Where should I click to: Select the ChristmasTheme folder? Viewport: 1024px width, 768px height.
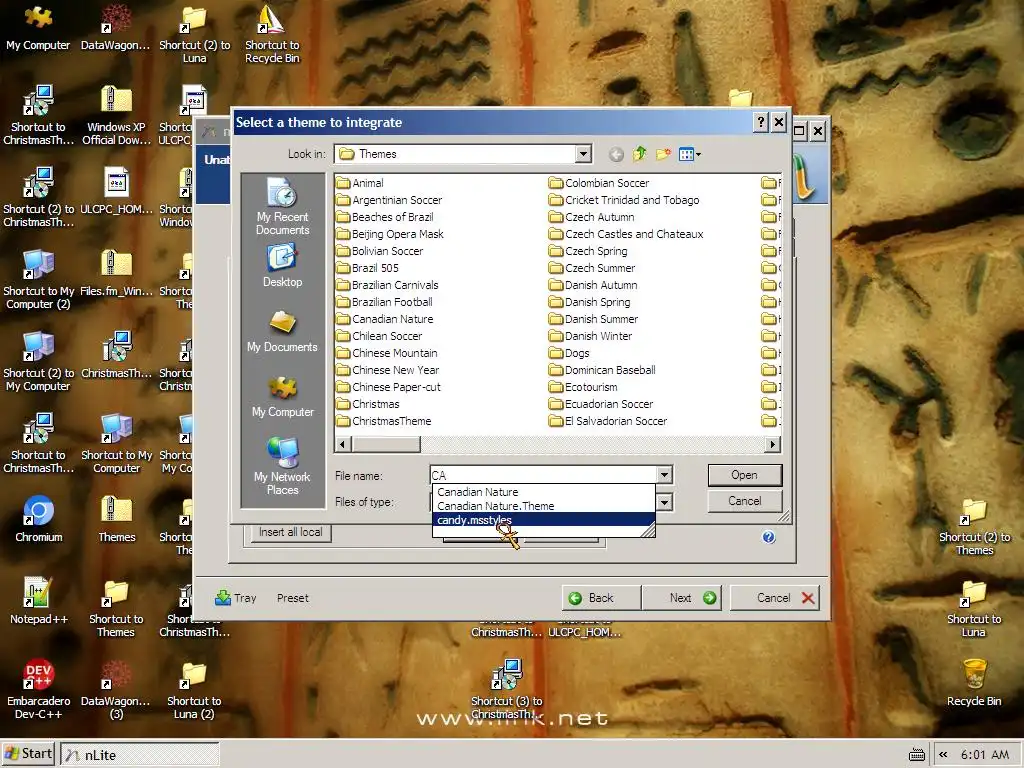pyautogui.click(x=384, y=421)
